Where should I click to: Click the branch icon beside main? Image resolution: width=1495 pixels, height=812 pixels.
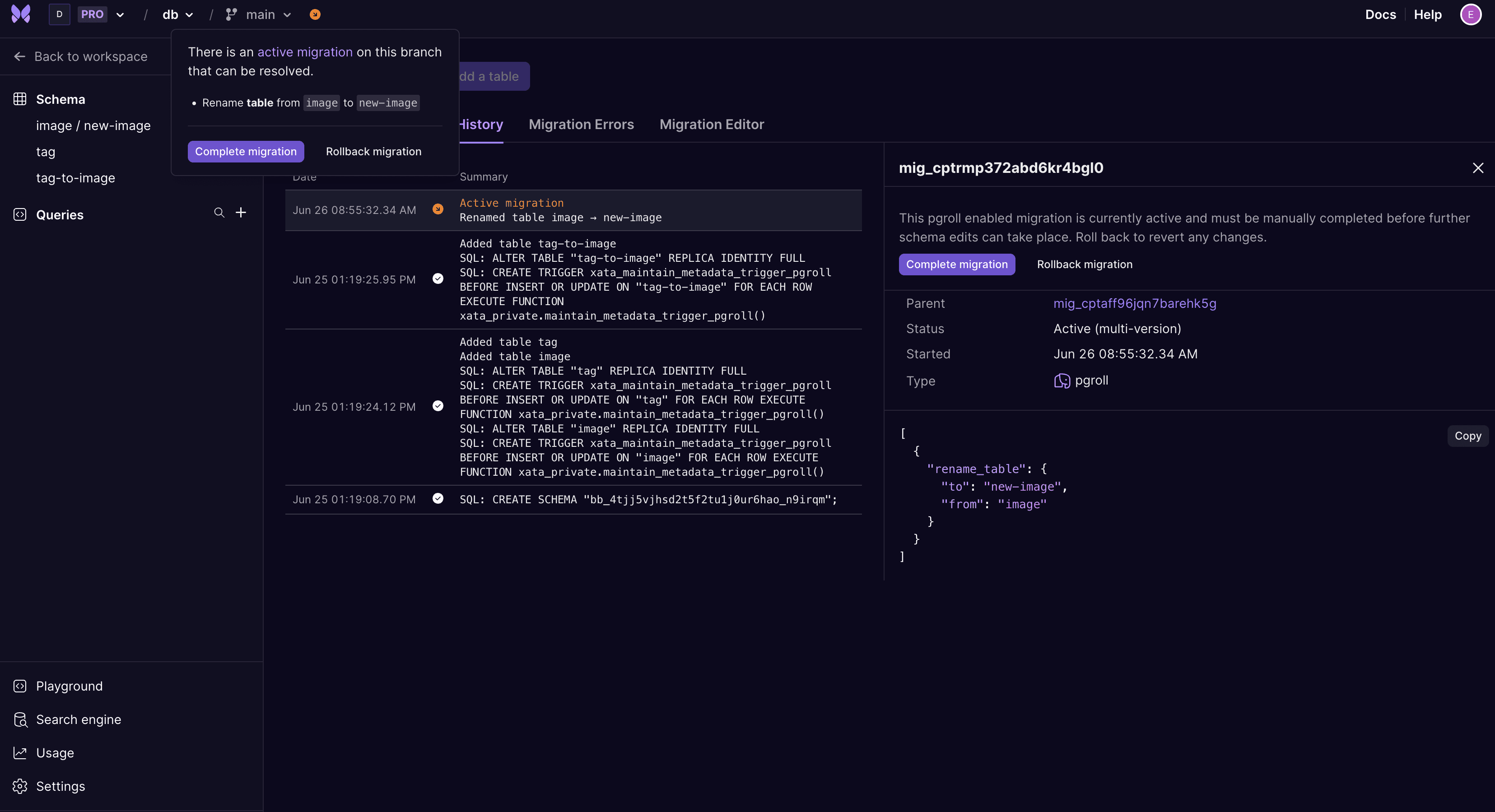pyautogui.click(x=231, y=14)
